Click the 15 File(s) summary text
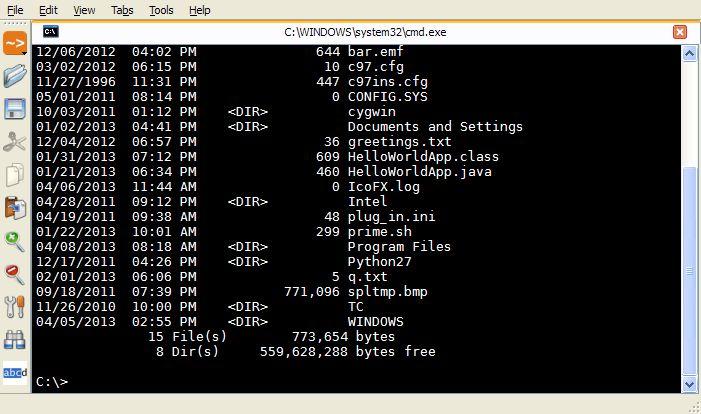The height and width of the screenshot is (414, 701). click(187, 337)
